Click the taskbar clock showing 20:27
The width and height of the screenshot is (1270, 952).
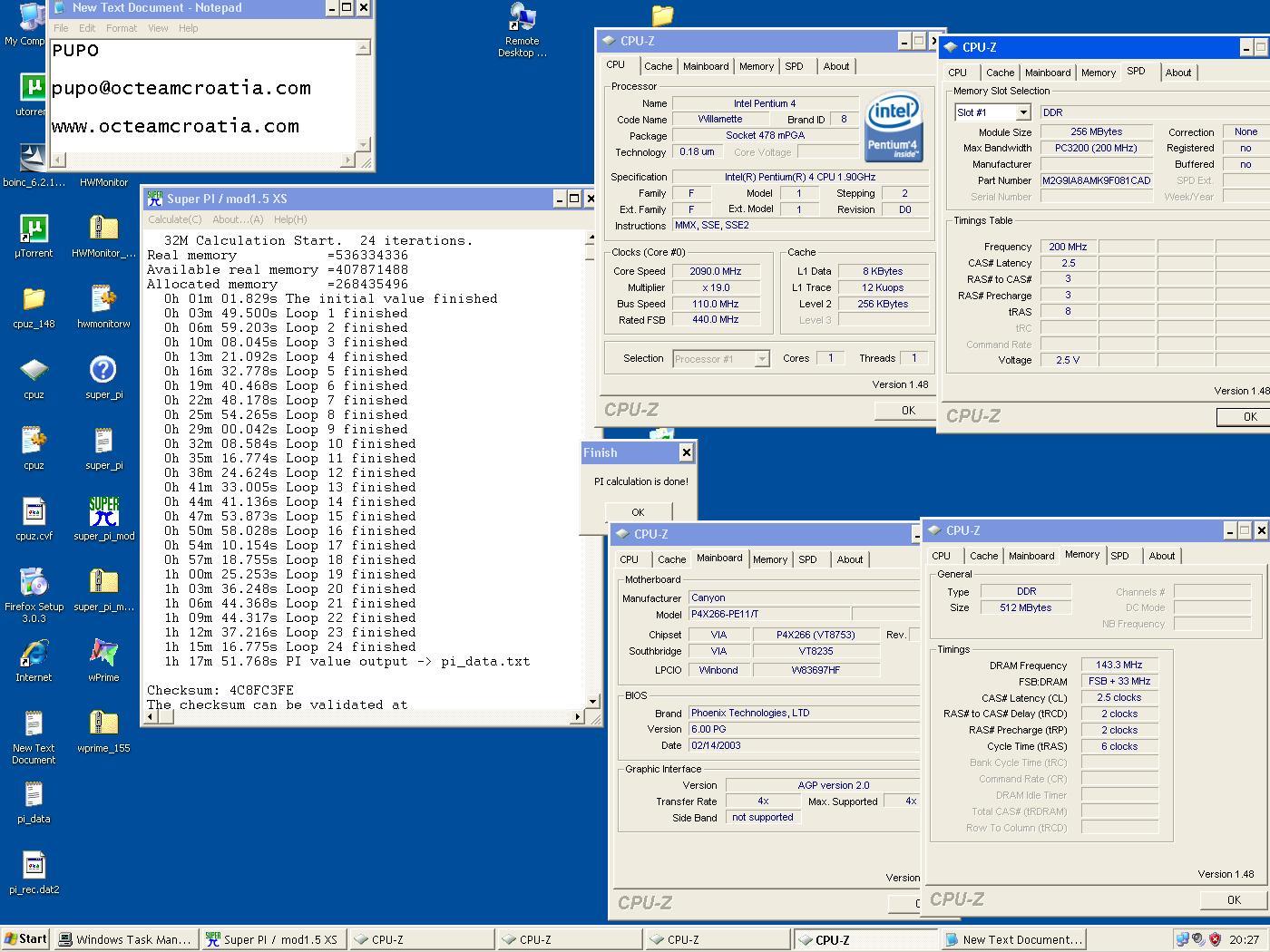[x=1244, y=939]
